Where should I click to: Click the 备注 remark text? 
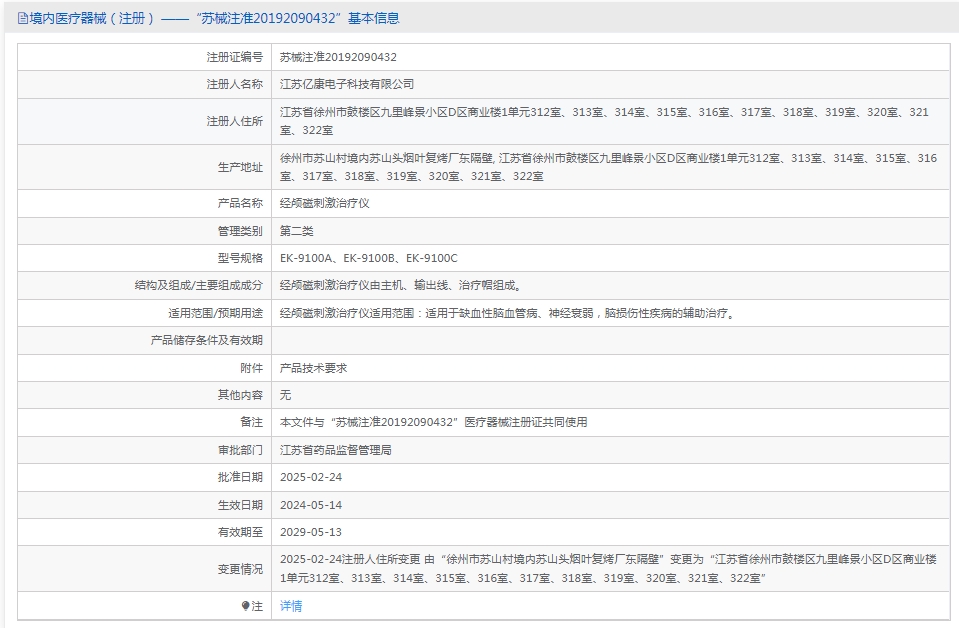click(x=434, y=422)
